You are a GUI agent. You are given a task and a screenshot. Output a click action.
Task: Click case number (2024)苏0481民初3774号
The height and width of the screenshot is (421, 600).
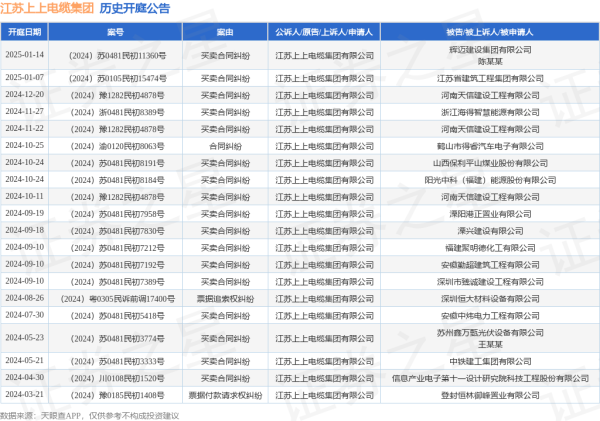(117, 339)
